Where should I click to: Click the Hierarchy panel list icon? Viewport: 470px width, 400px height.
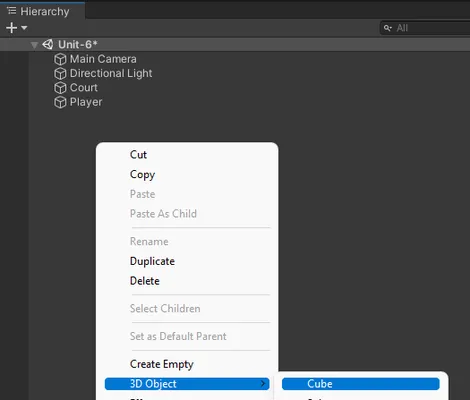click(x=12, y=11)
